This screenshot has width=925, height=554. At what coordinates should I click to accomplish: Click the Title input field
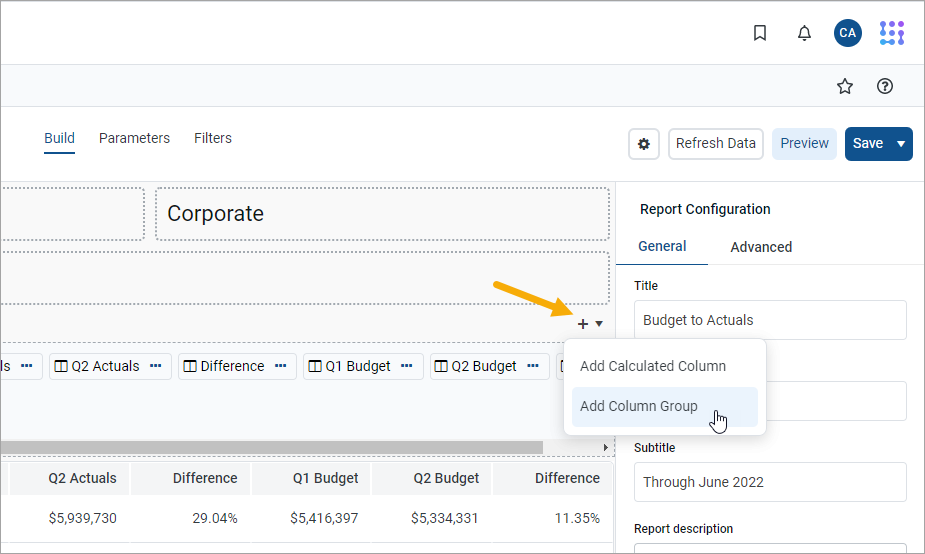[770, 320]
